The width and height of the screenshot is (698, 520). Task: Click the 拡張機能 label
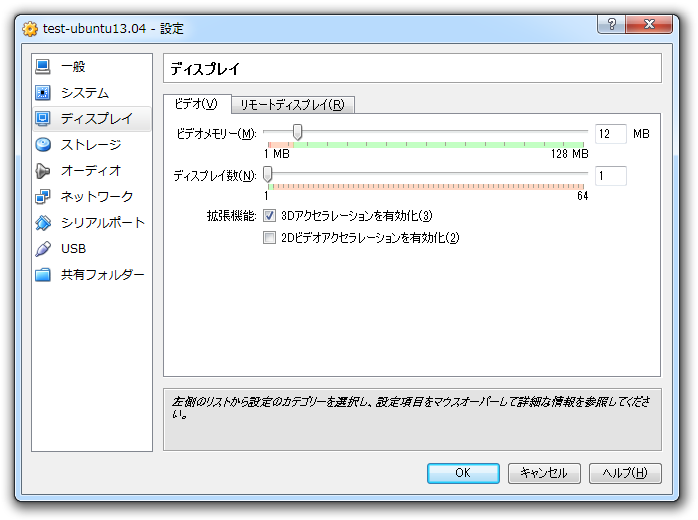(231, 216)
